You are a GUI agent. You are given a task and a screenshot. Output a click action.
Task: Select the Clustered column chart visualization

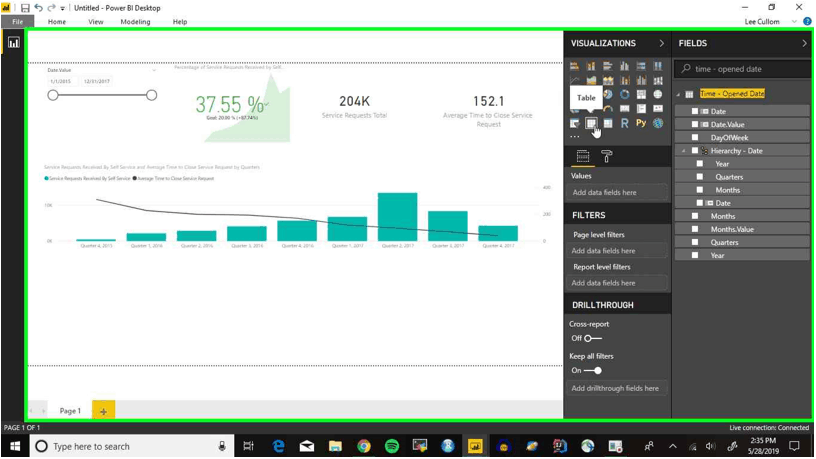click(x=624, y=66)
